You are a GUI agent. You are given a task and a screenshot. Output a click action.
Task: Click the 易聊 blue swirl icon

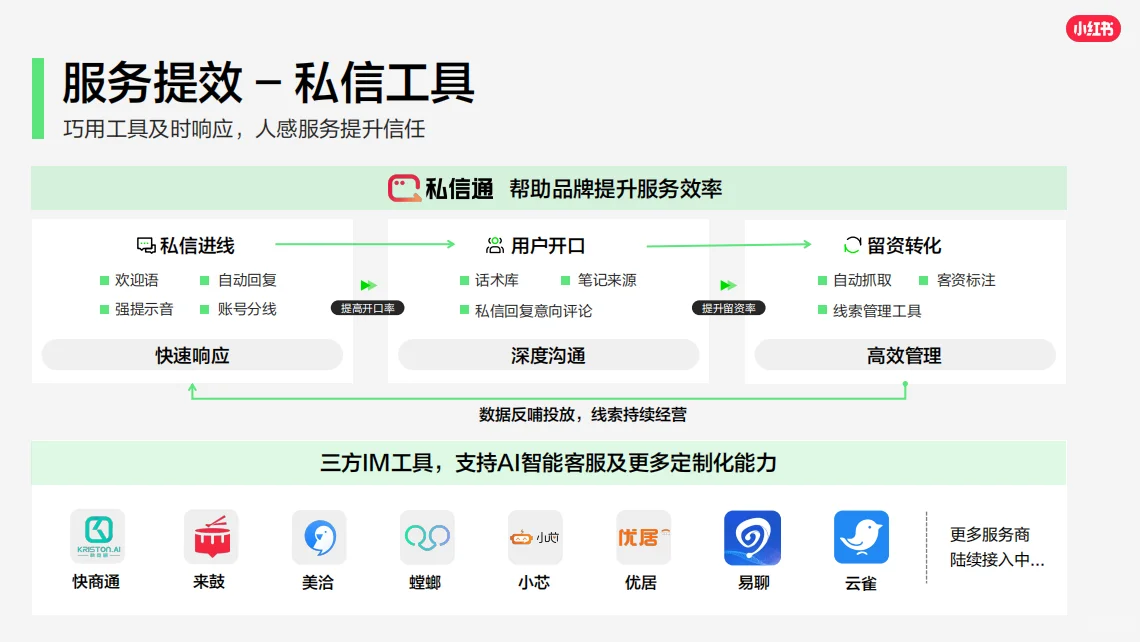[x=751, y=538]
